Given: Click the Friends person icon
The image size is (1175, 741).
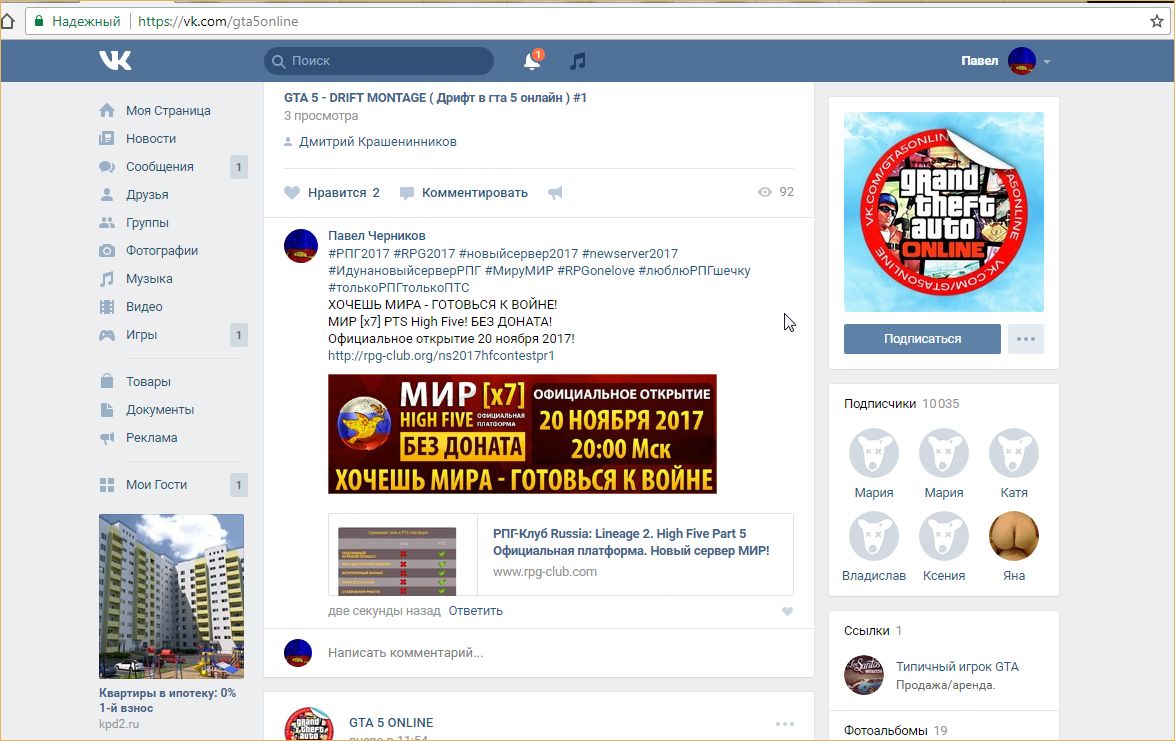Looking at the screenshot, I should pos(107,195).
